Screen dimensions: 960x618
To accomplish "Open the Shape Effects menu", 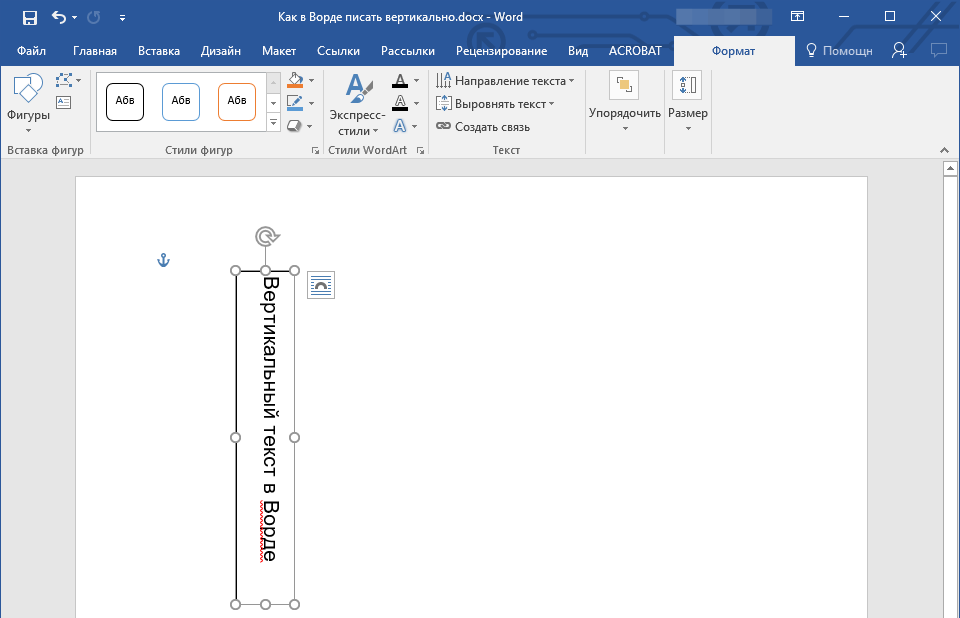I will click(x=300, y=126).
